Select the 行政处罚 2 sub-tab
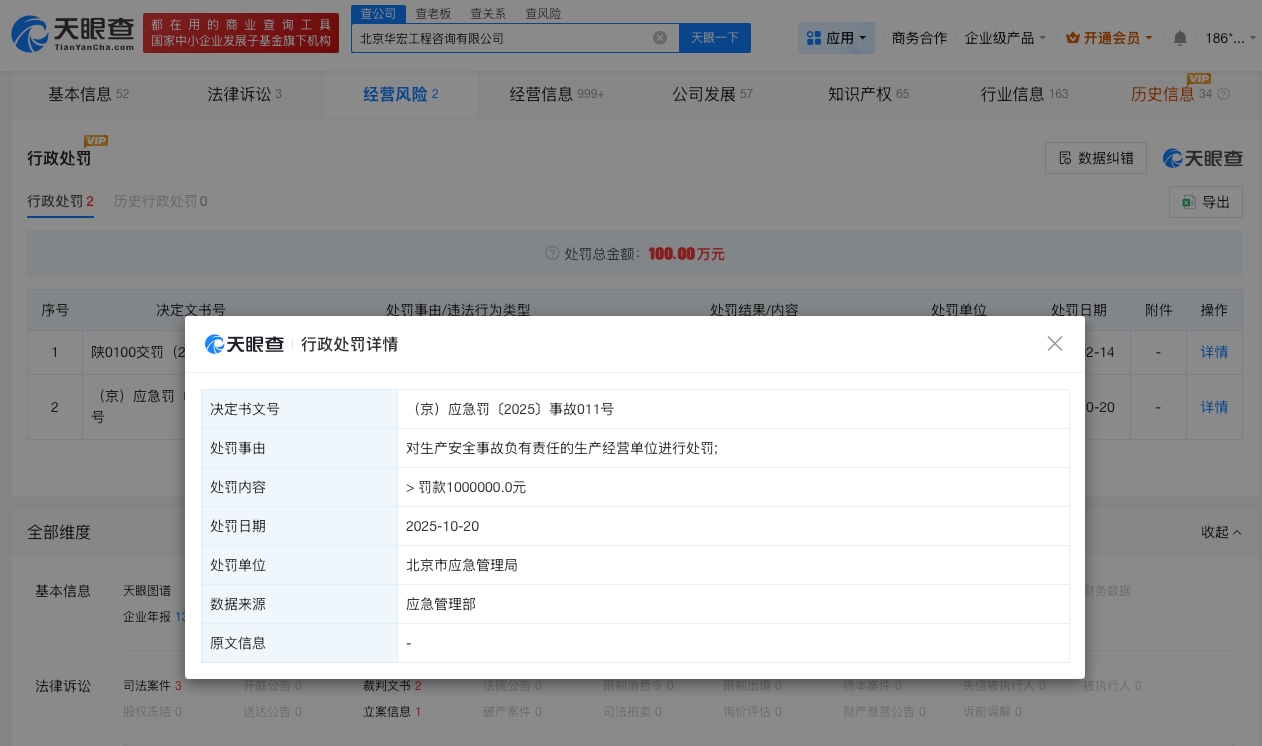The height and width of the screenshot is (746, 1262). (60, 201)
